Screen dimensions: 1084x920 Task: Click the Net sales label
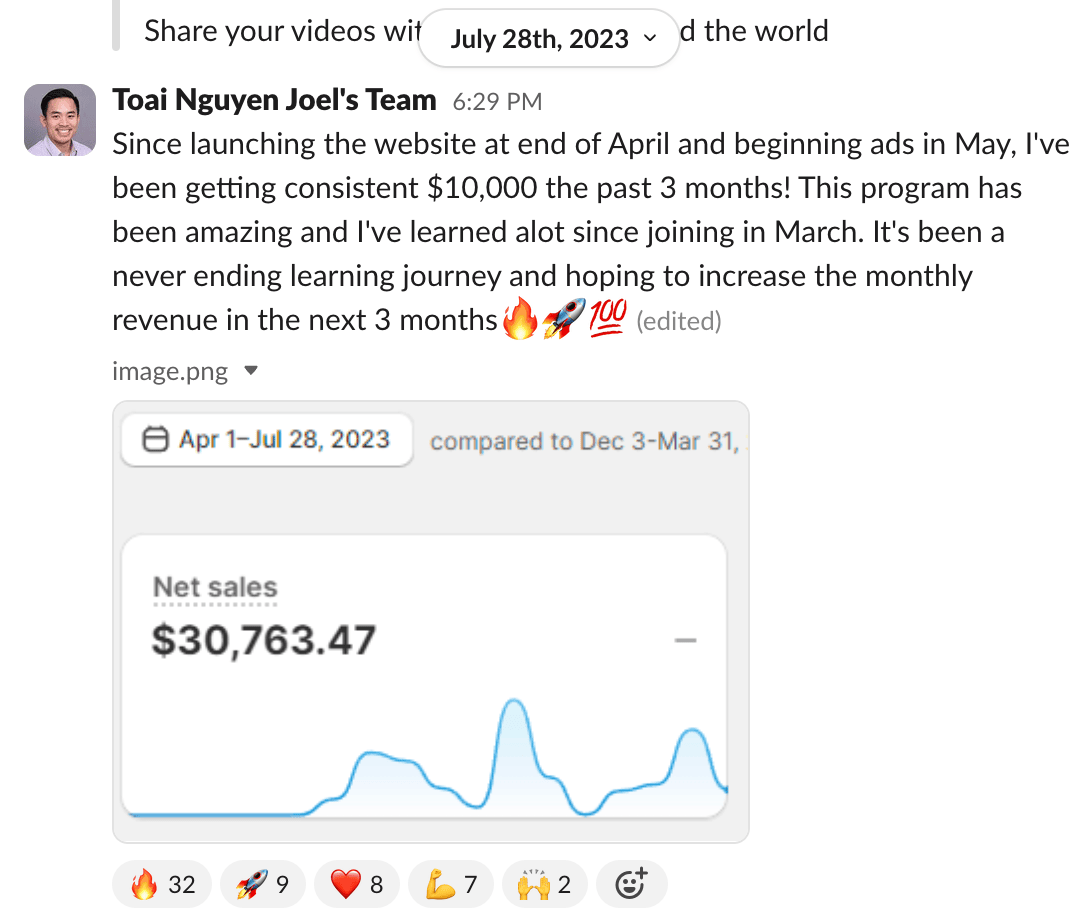click(215, 588)
